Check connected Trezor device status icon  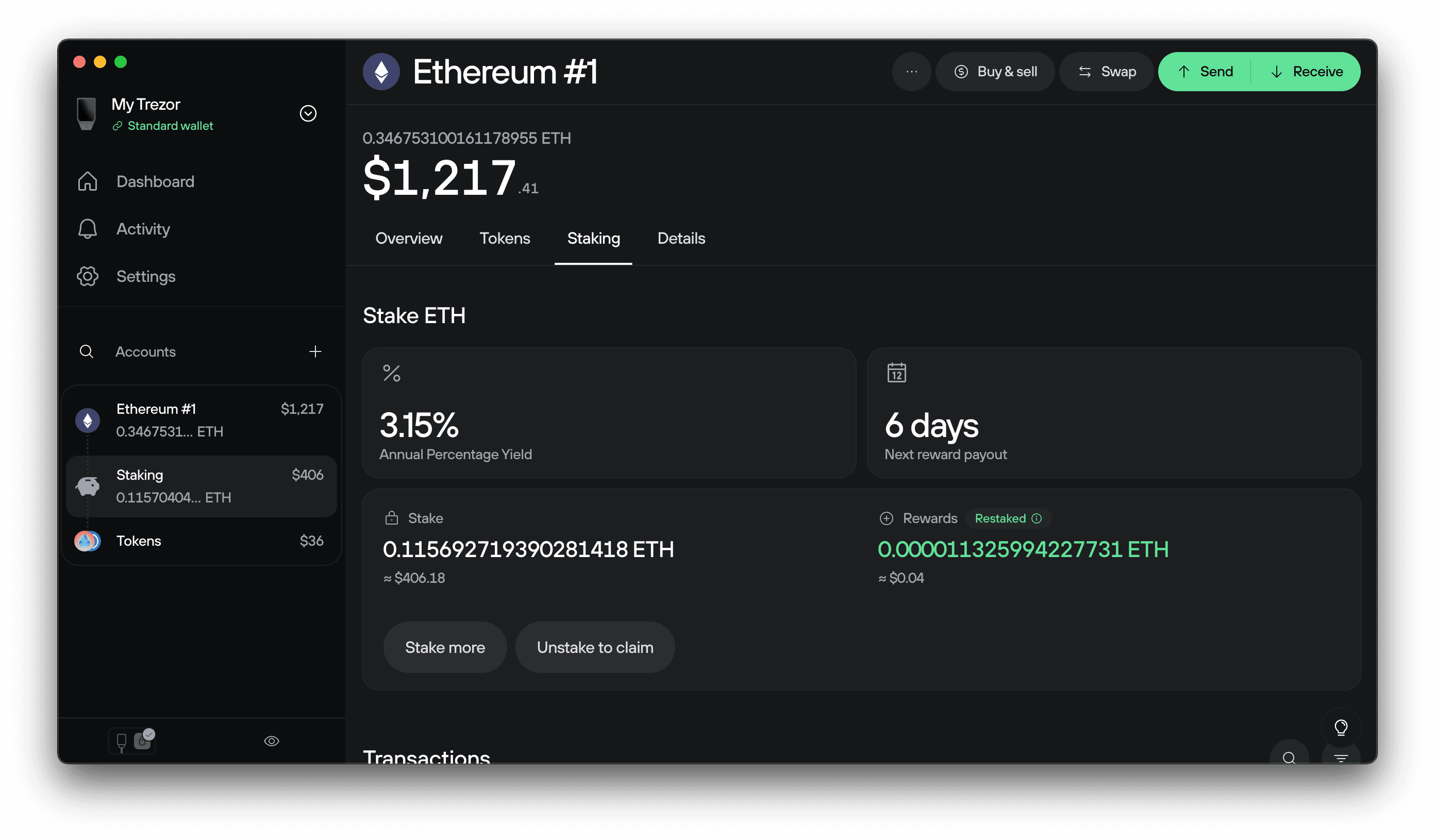point(132,741)
